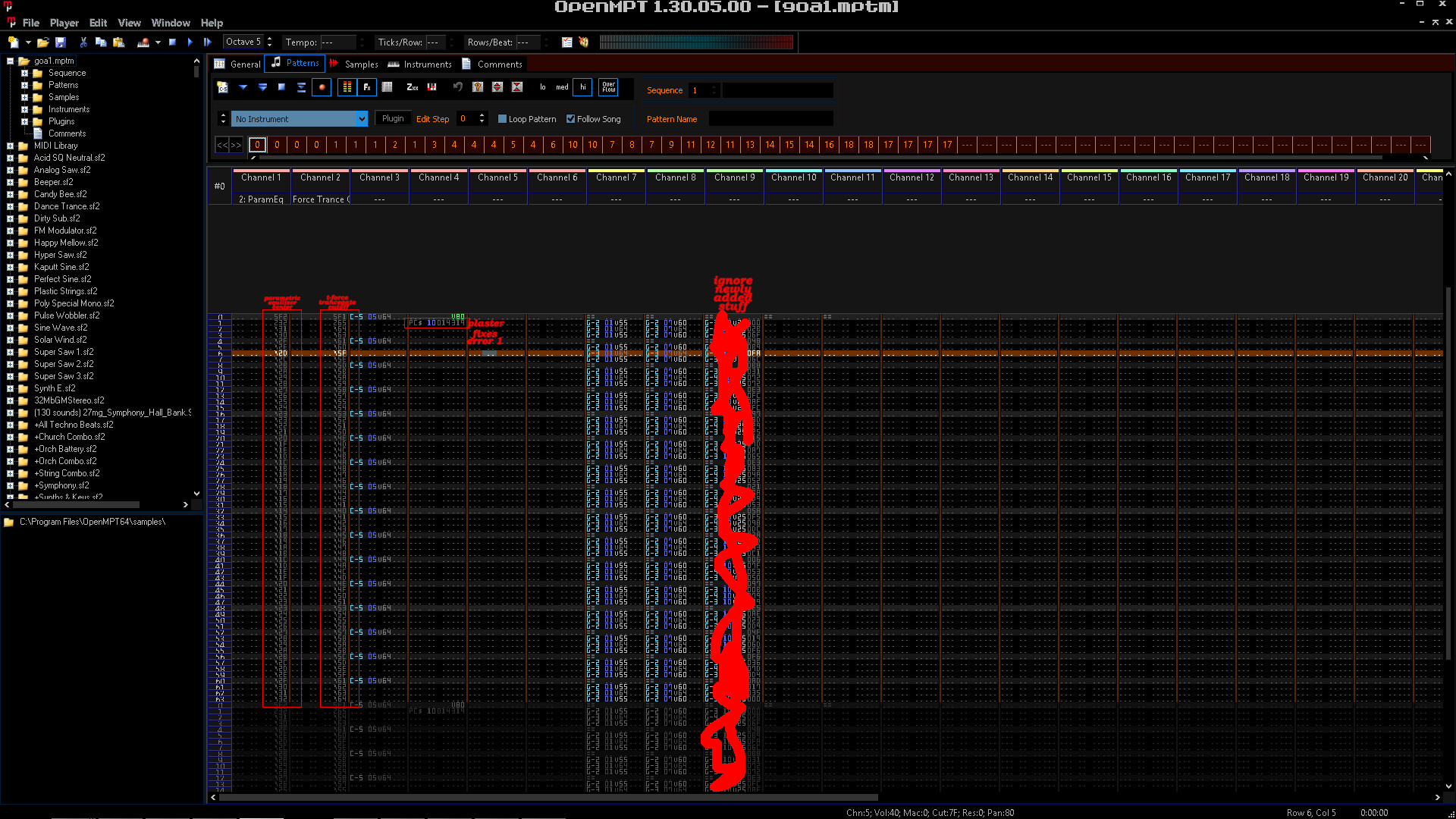Disable Follow Song checkbox
The height and width of the screenshot is (819, 1456).
(570, 119)
